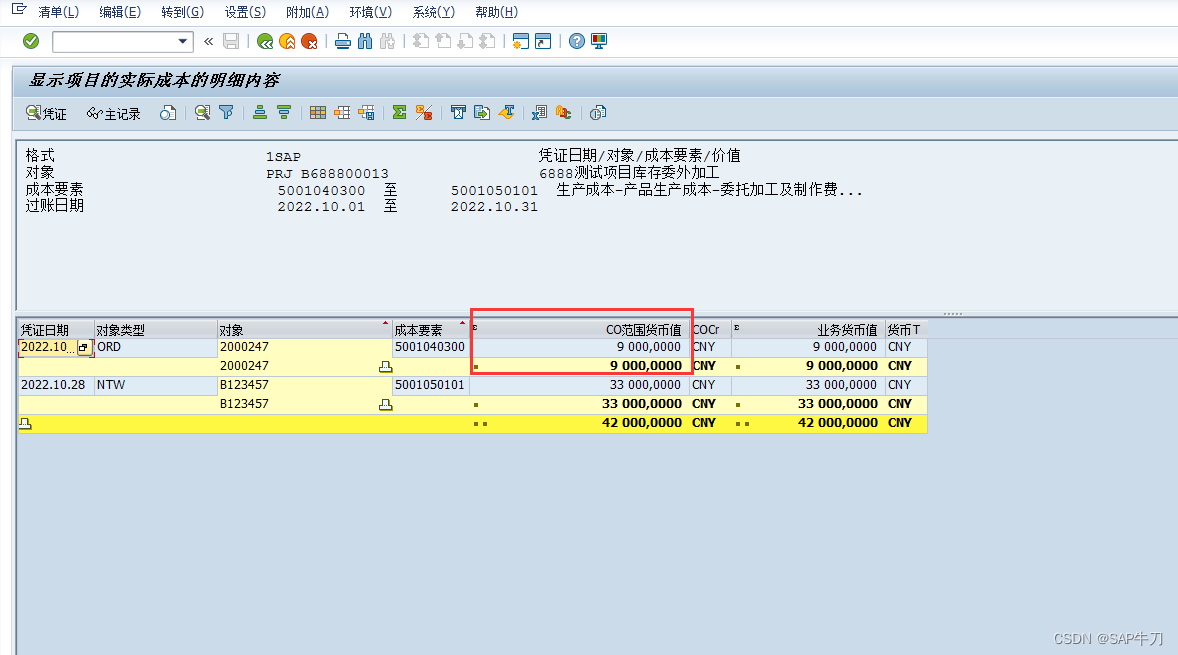Select the 2022.10.28 date cell
The height and width of the screenshot is (655, 1178).
click(56, 385)
